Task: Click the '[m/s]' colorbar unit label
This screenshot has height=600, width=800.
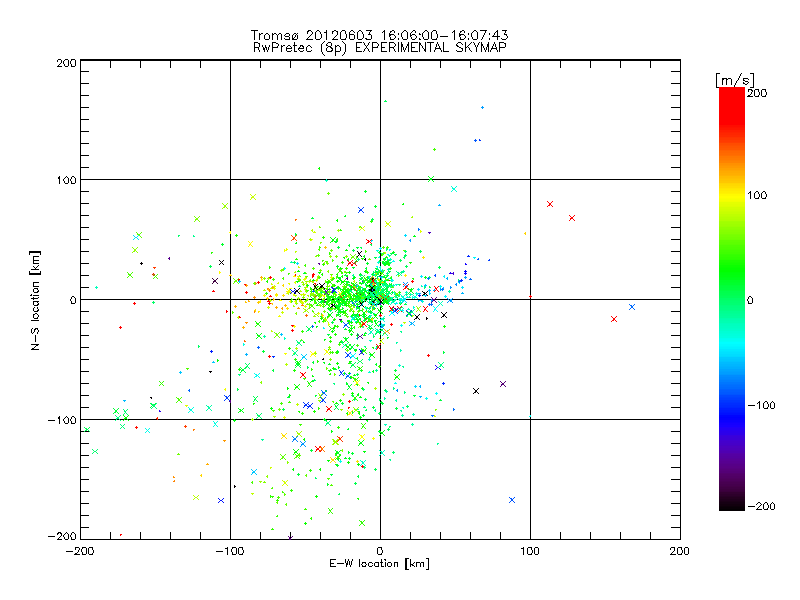Action: tap(734, 80)
